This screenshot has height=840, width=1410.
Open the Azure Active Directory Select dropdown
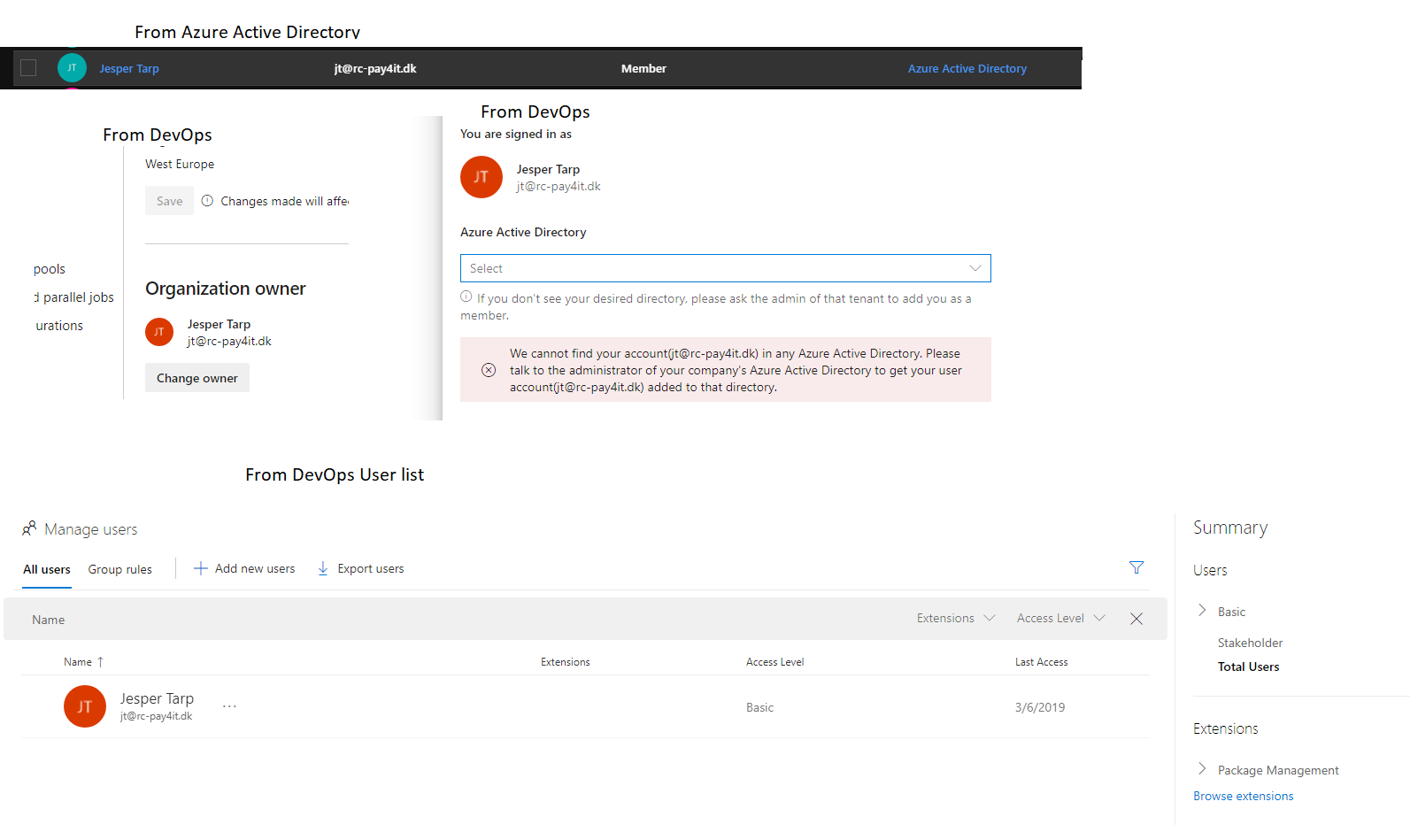click(726, 268)
